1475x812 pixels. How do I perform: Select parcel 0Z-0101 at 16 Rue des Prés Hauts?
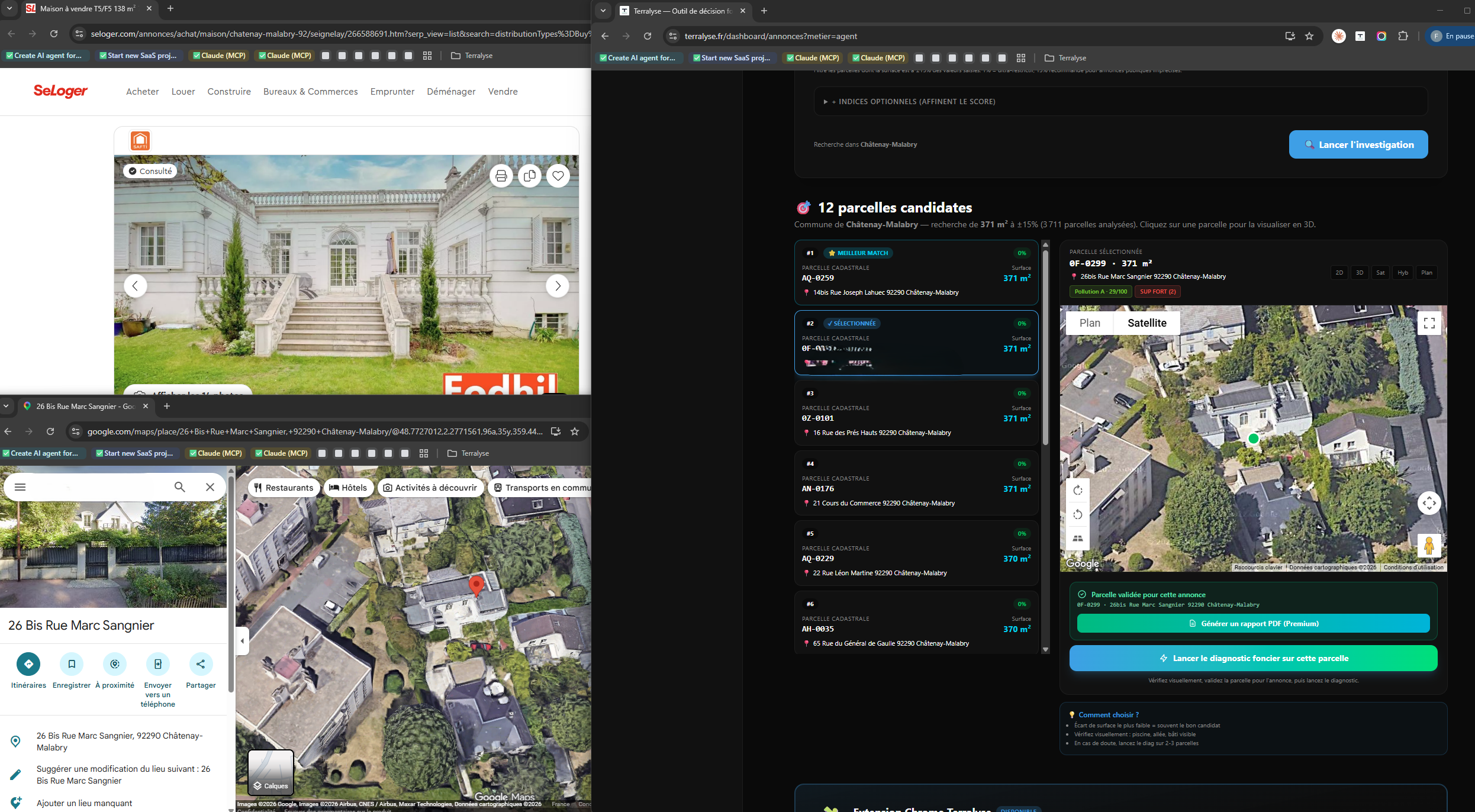point(916,413)
